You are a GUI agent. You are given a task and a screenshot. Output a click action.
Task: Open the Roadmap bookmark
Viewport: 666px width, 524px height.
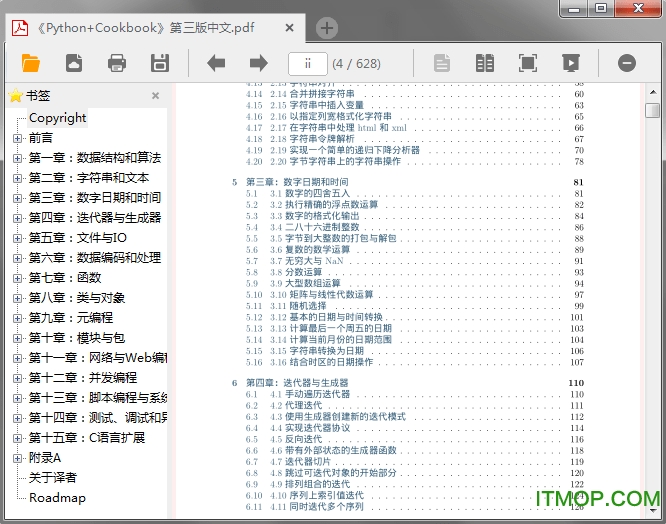pyautogui.click(x=57, y=498)
